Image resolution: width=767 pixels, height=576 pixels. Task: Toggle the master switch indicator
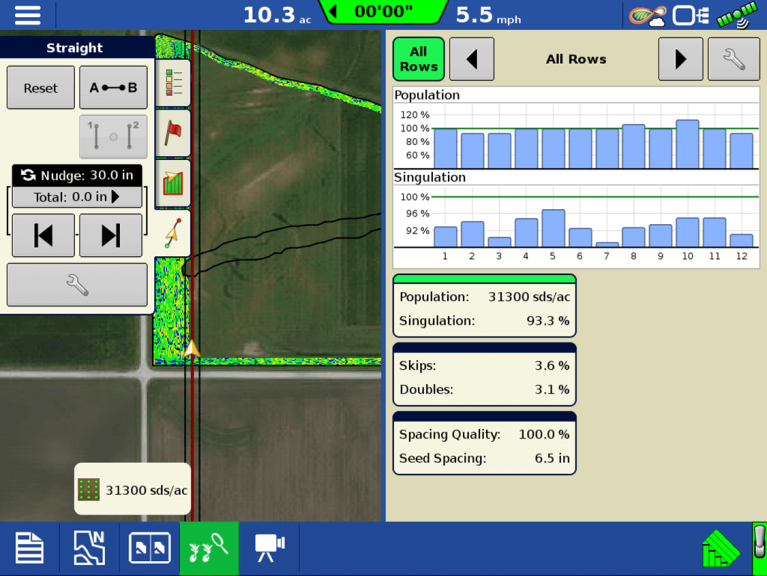759,548
